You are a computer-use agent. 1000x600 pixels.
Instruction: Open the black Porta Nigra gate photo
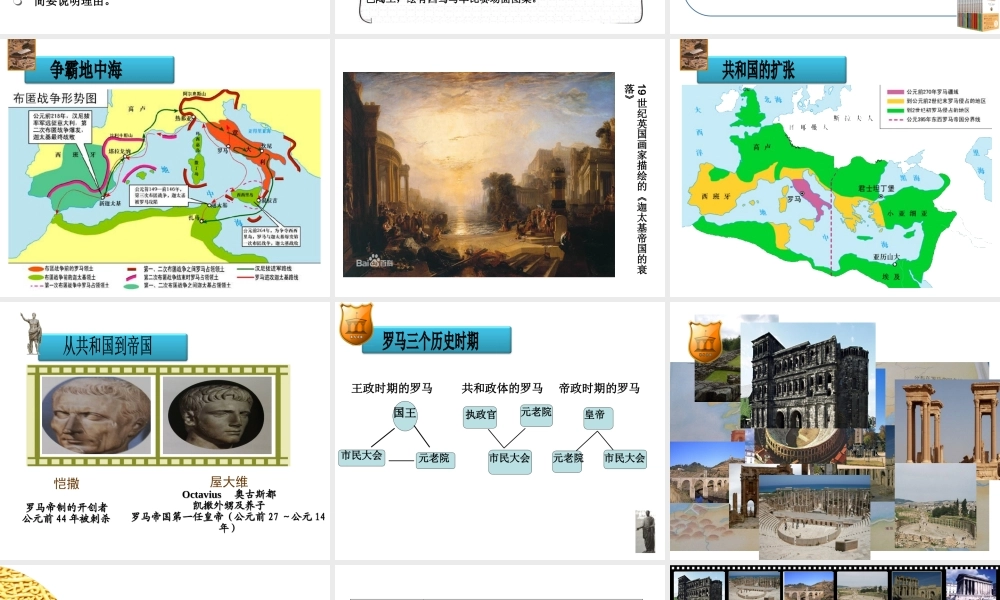click(808, 376)
